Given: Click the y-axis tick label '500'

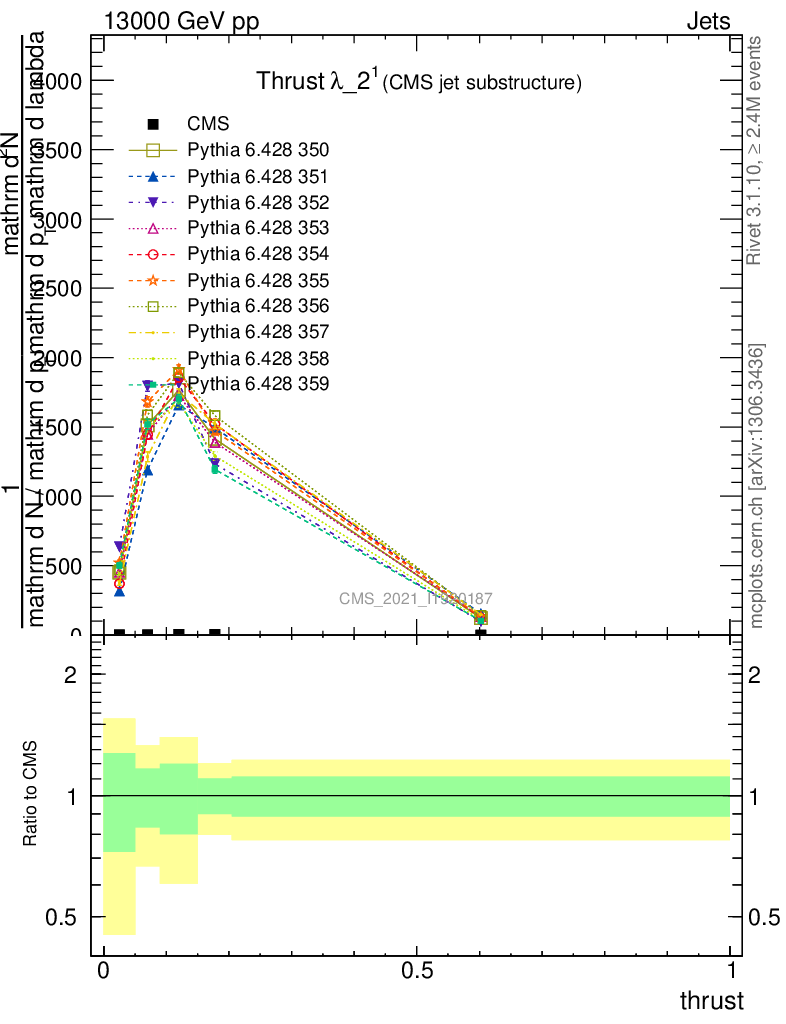Looking at the screenshot, I should point(64,566).
